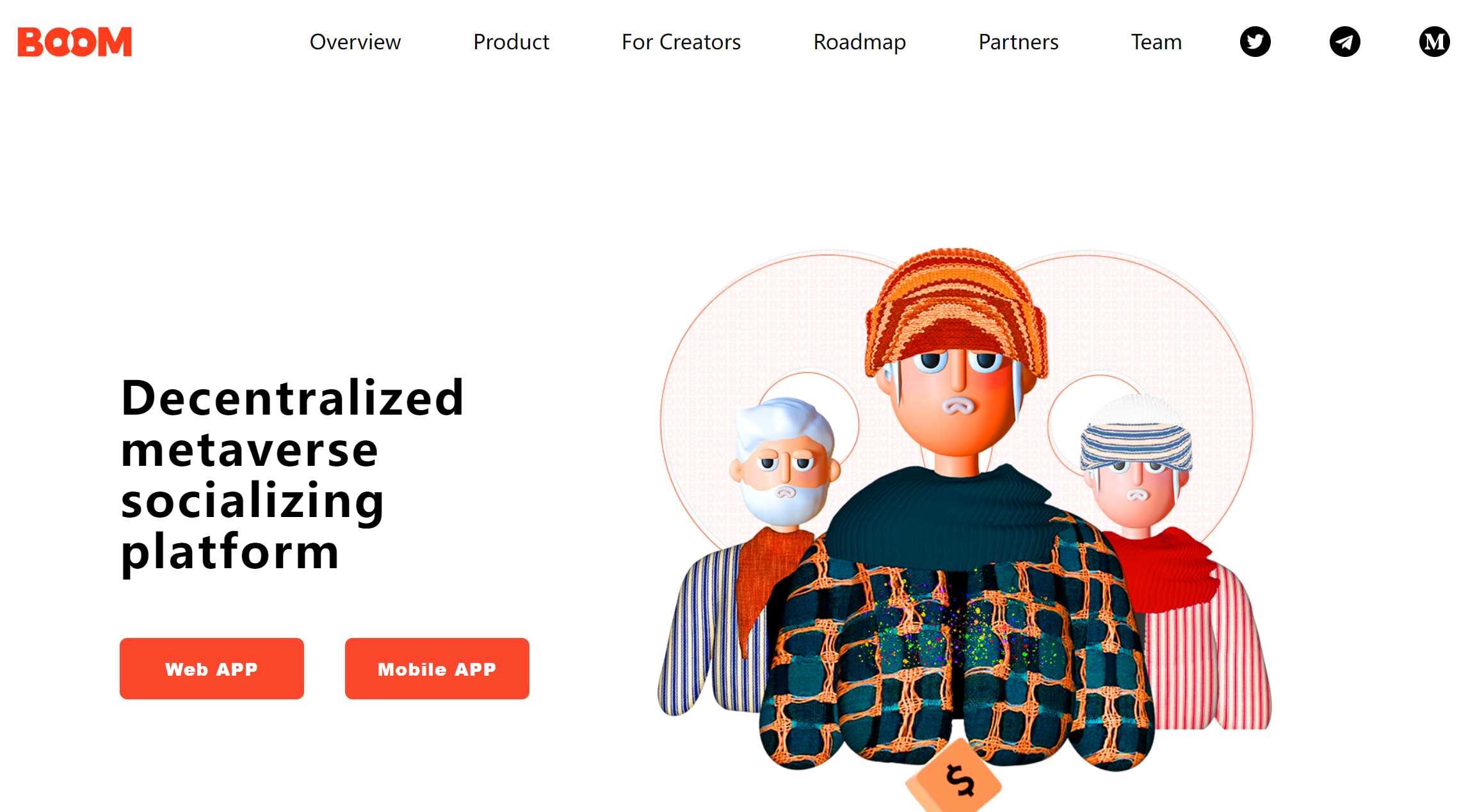Click the avatar with striped headband
The image size is (1468, 812).
[x=1136, y=461]
